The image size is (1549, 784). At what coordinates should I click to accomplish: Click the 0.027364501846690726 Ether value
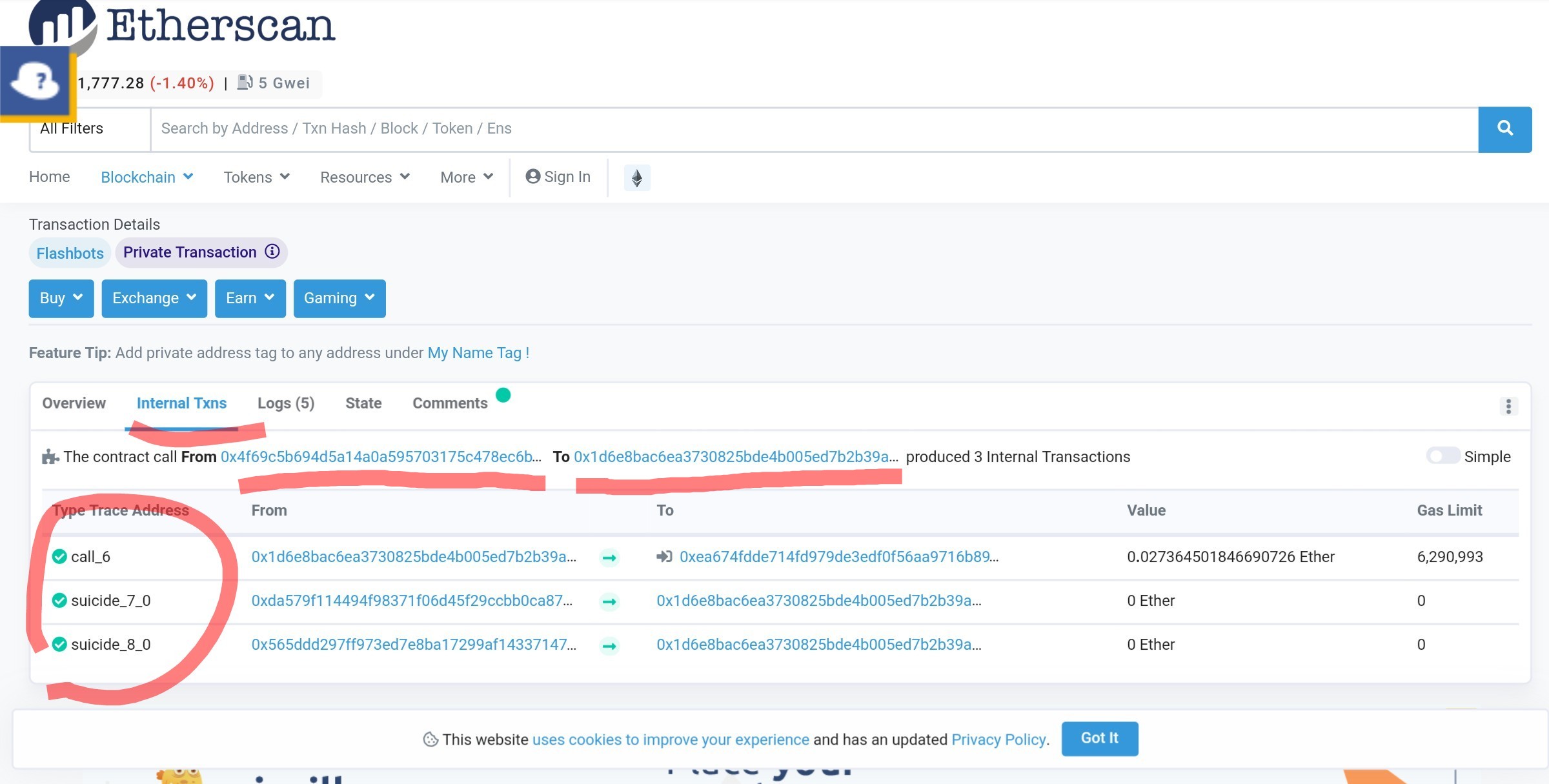[x=1231, y=556]
